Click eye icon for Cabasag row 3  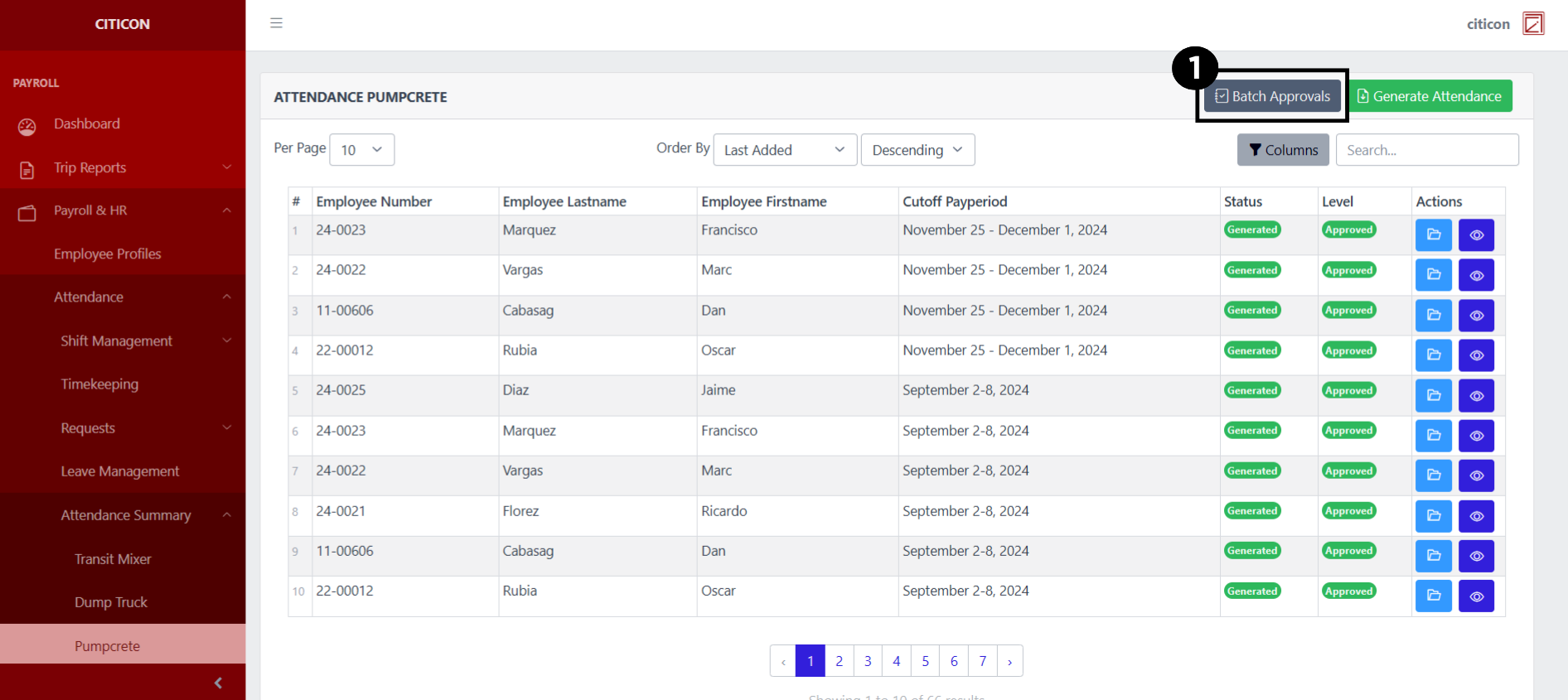point(1476,315)
